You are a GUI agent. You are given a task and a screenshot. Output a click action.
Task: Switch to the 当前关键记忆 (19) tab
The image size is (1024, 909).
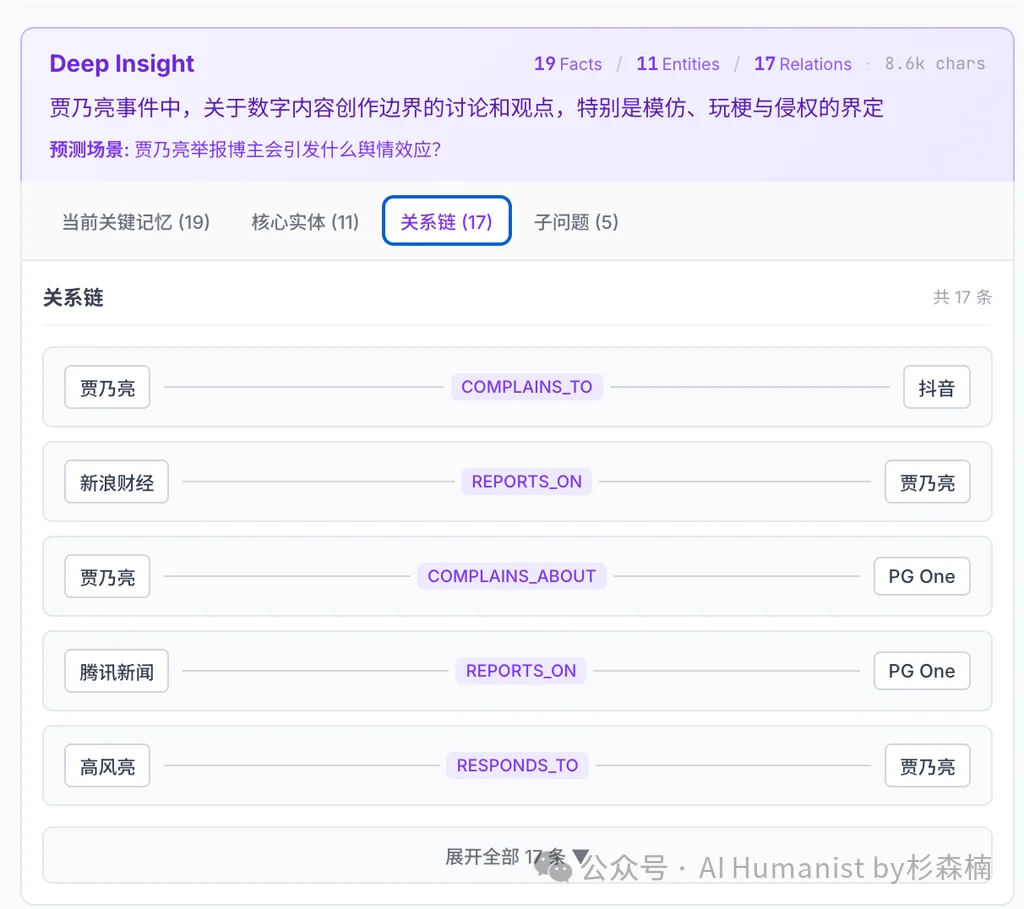tap(136, 222)
